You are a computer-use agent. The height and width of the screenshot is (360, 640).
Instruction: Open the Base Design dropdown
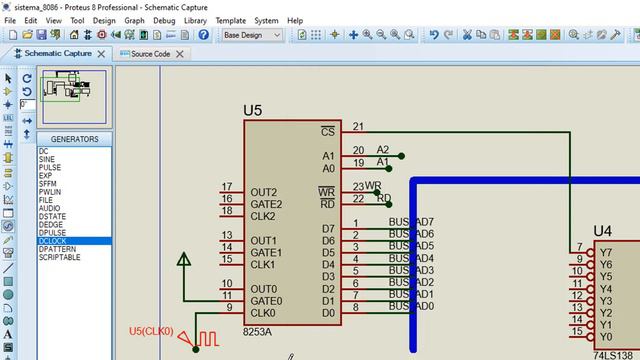click(x=252, y=35)
